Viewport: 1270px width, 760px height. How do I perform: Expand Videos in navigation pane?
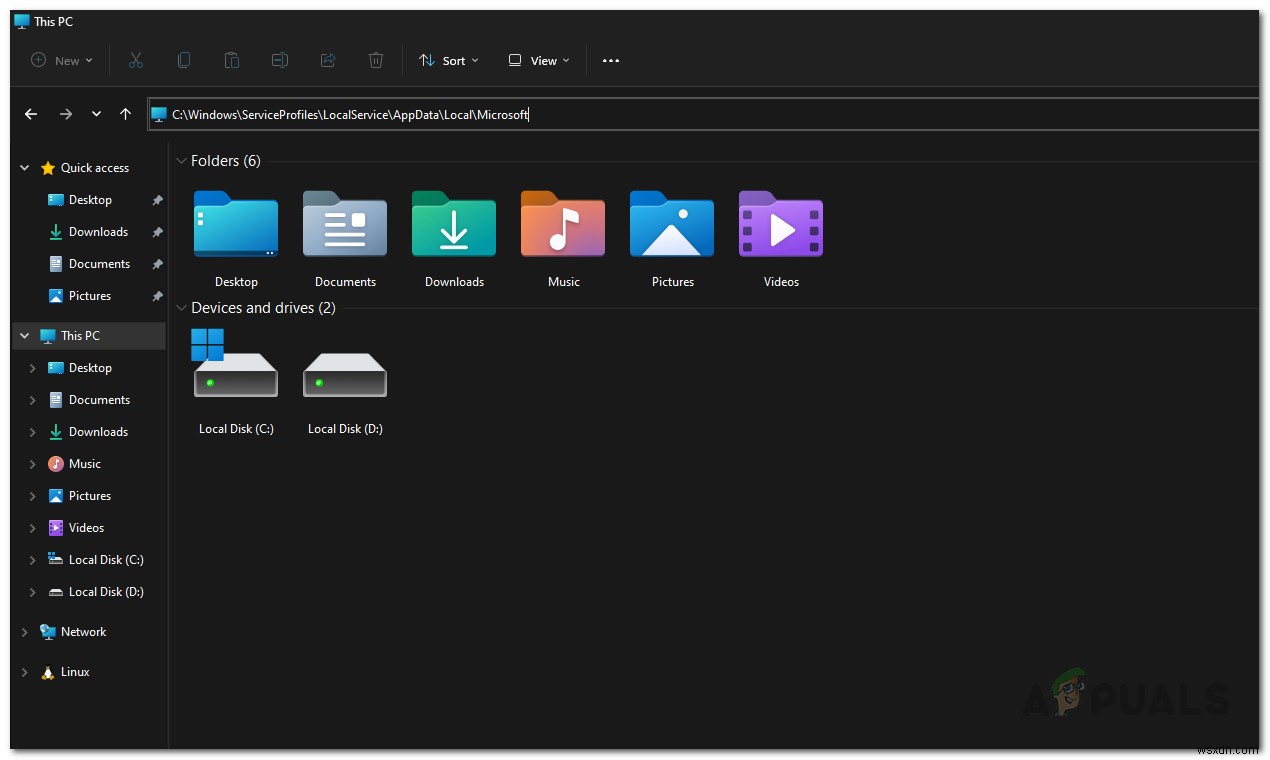tap(32, 528)
